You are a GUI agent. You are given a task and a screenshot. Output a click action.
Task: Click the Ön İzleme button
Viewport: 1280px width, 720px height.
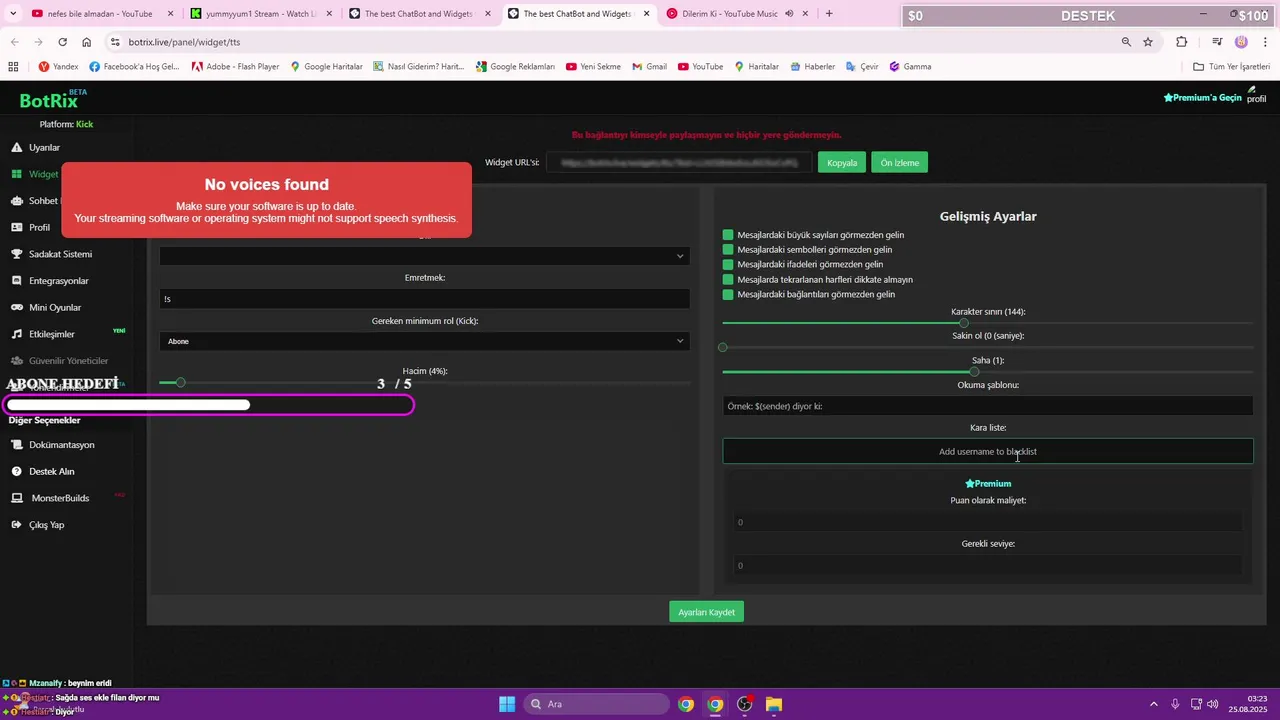[x=899, y=162]
